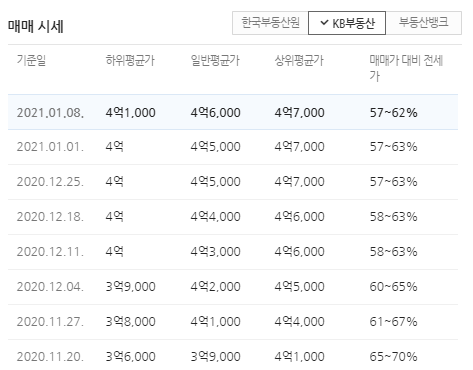Click the 상위평균가 column header
Image resolution: width=473 pixels, height=370 pixels.
[x=299, y=60]
